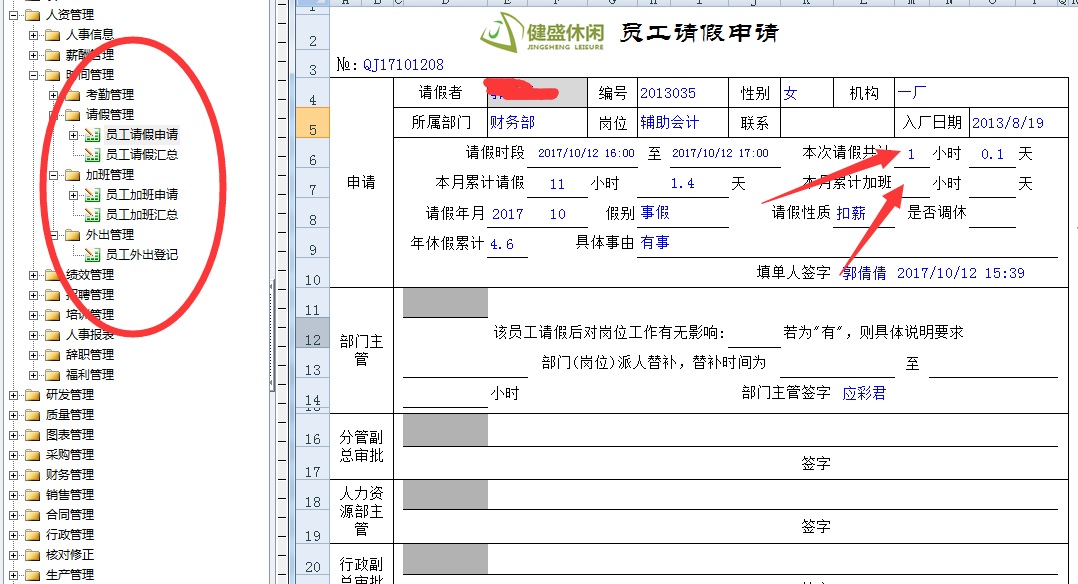This screenshot has width=1078, height=584.
Task: Collapse the top-level 人资管理 node
Action: pyautogui.click(x=14, y=15)
